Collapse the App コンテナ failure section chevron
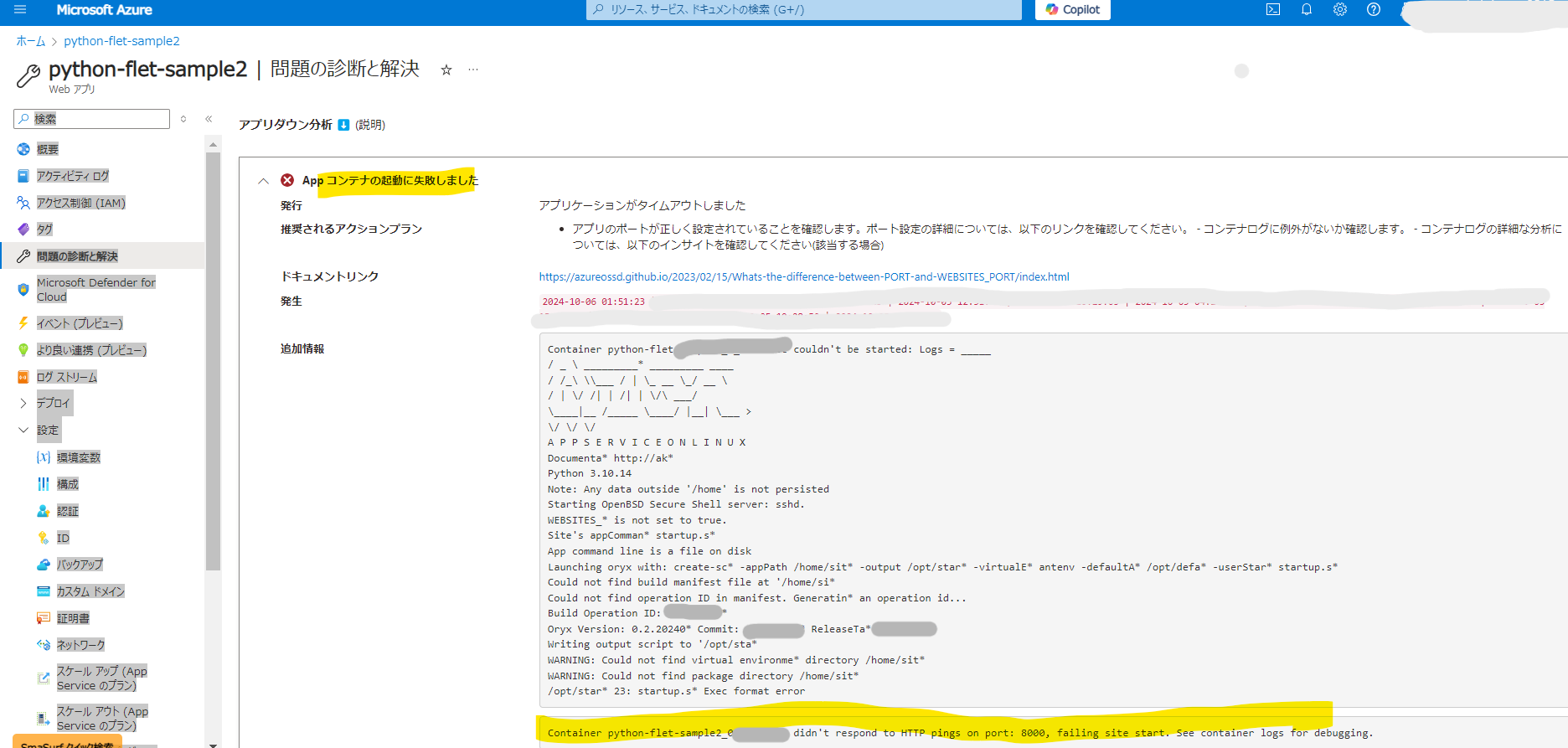 263,181
